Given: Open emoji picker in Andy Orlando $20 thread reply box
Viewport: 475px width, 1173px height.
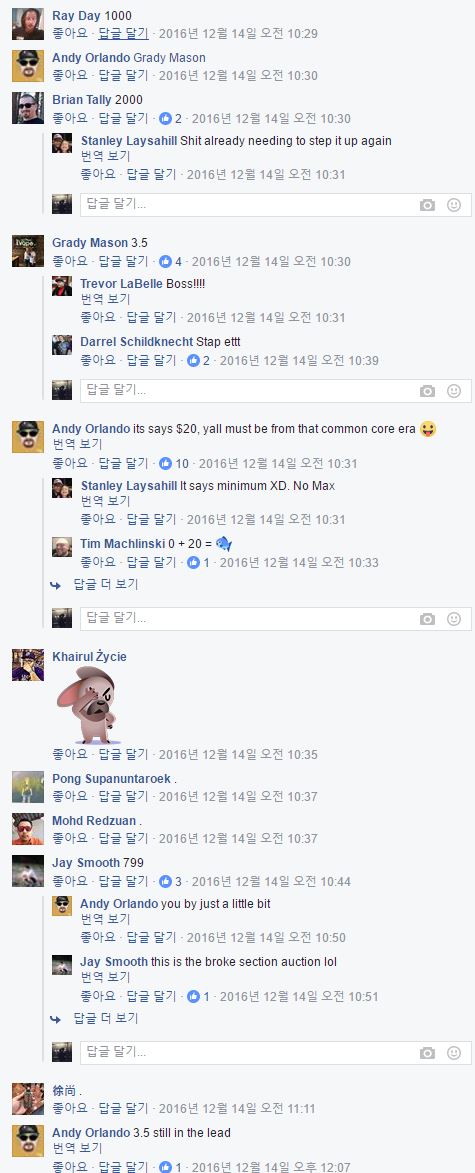Looking at the screenshot, I should coord(454,619).
